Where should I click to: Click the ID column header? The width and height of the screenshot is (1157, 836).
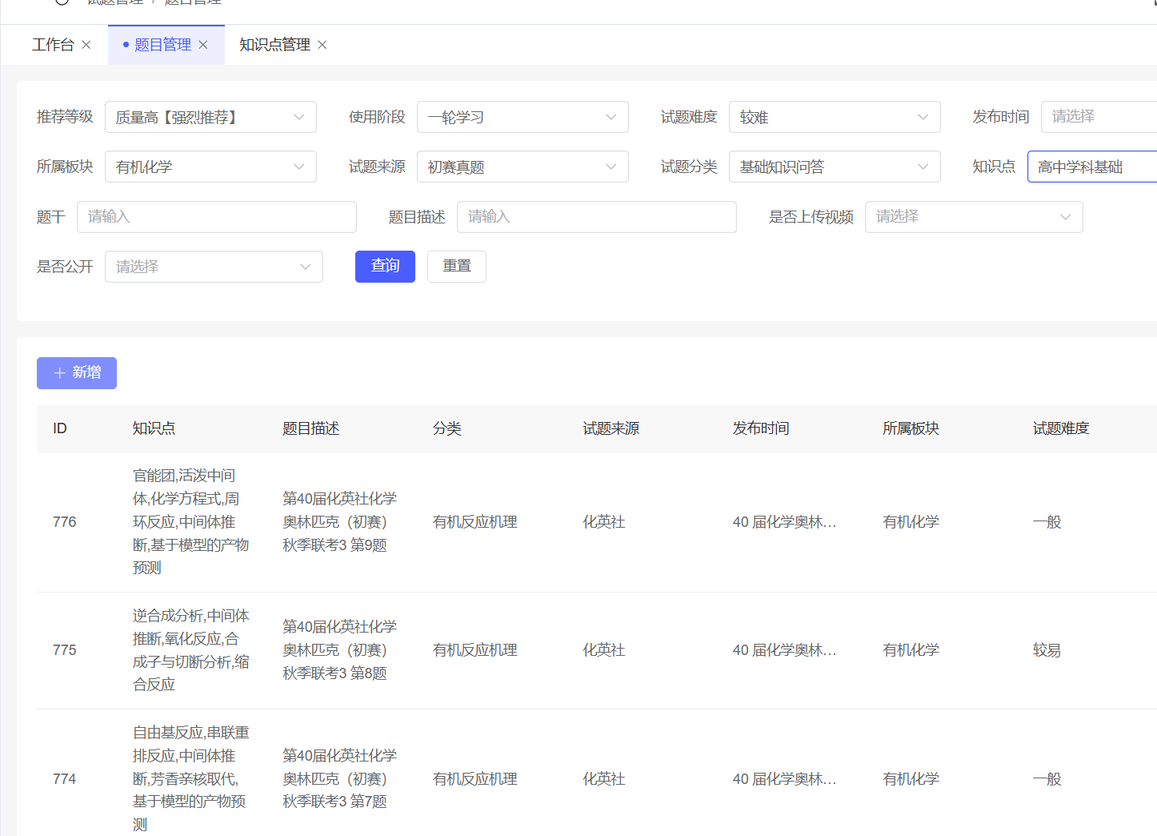(60, 429)
